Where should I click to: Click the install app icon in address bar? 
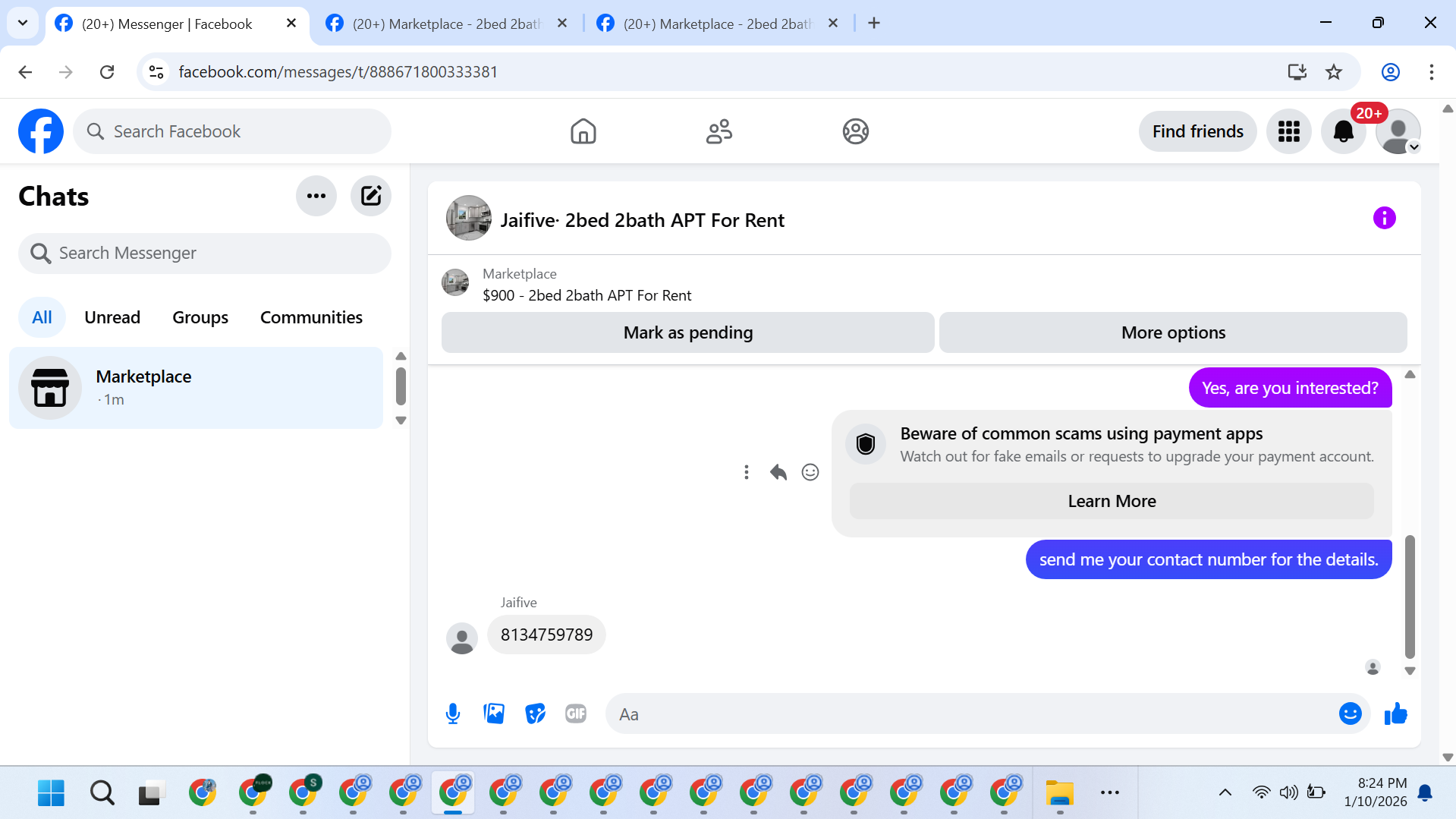click(x=1297, y=71)
